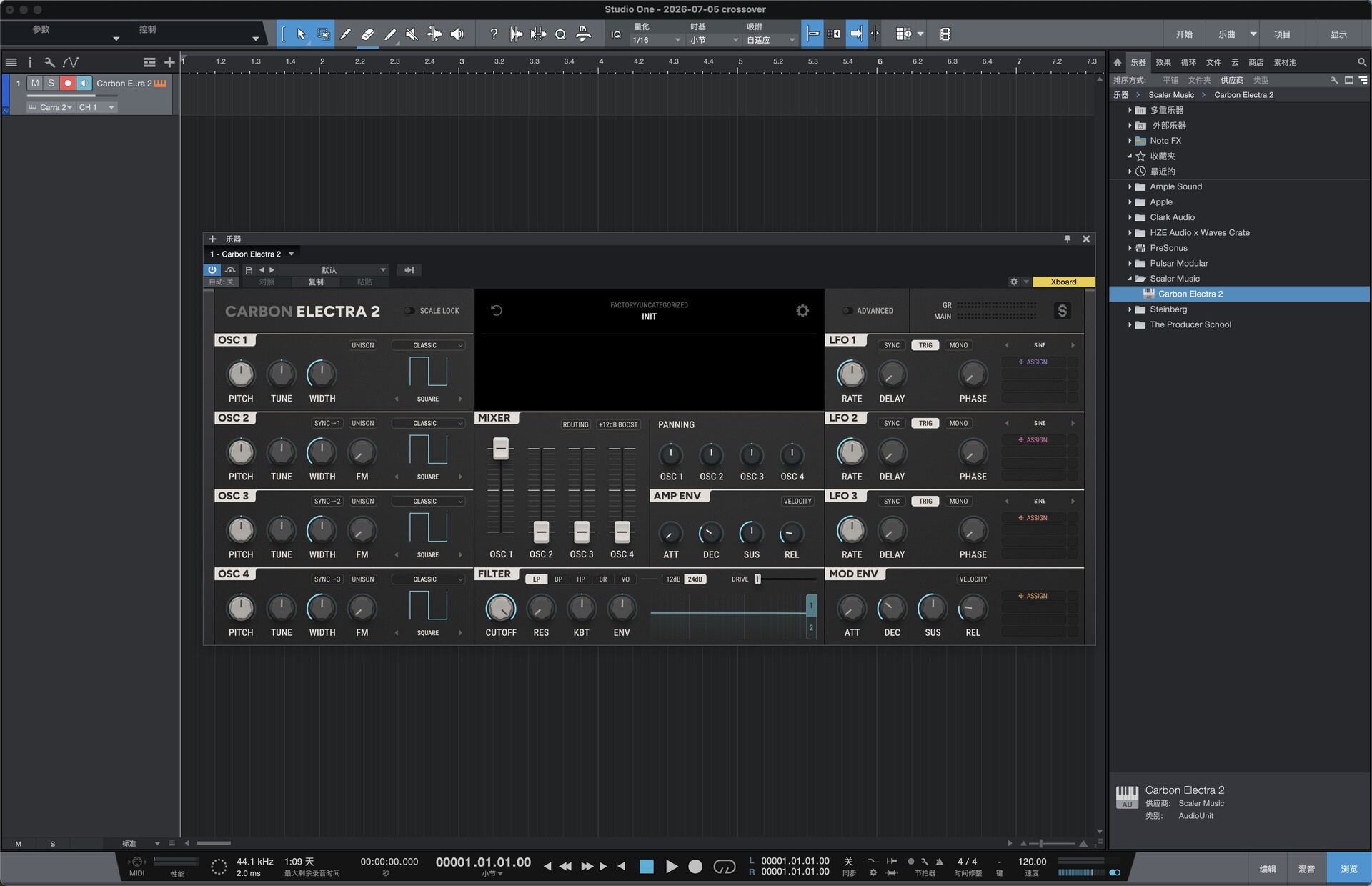1372x886 pixels.
Task: Toggle the ADVANCED switch
Action: tap(847, 311)
